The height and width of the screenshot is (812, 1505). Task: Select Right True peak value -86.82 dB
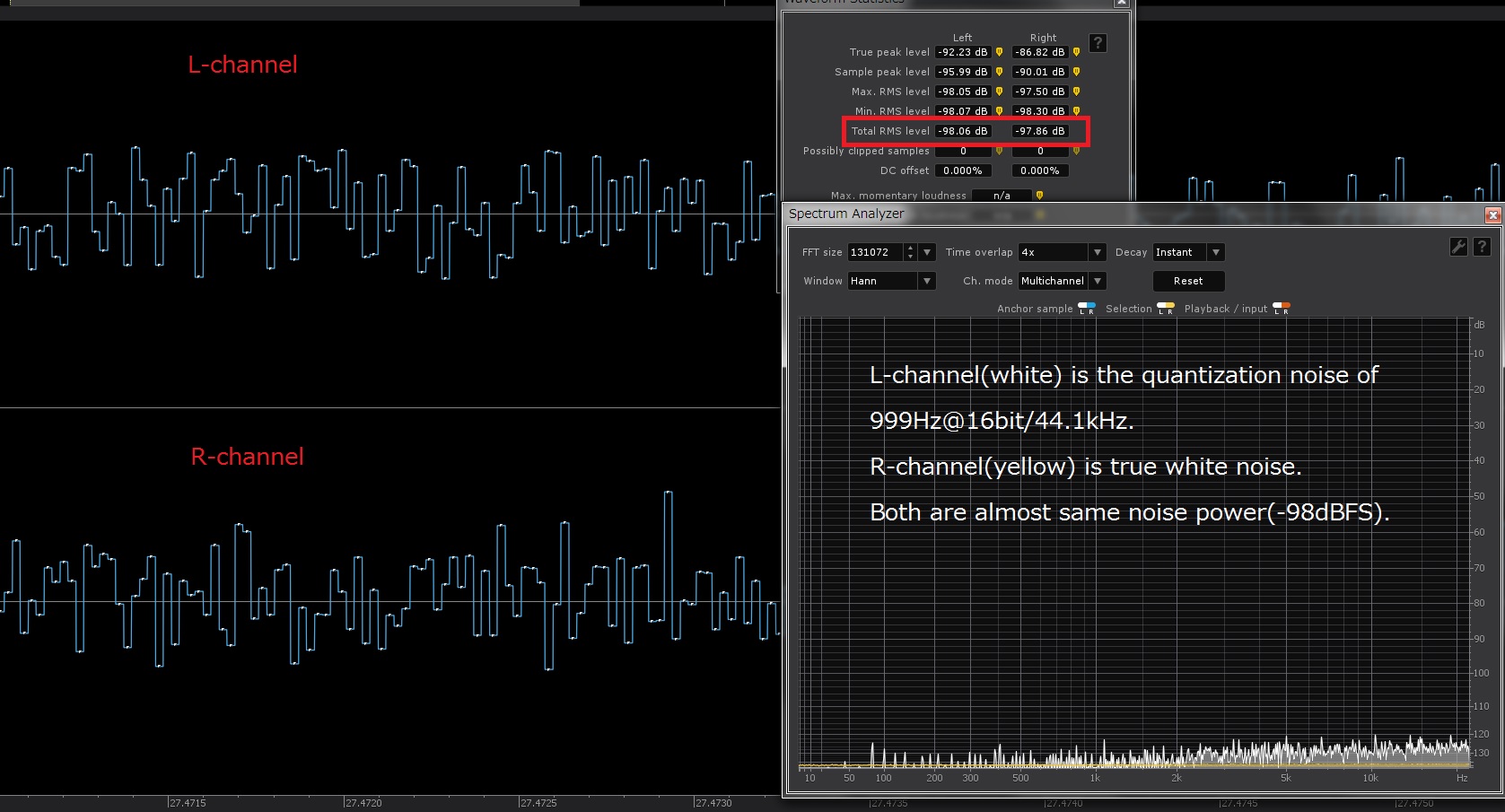coord(1040,52)
